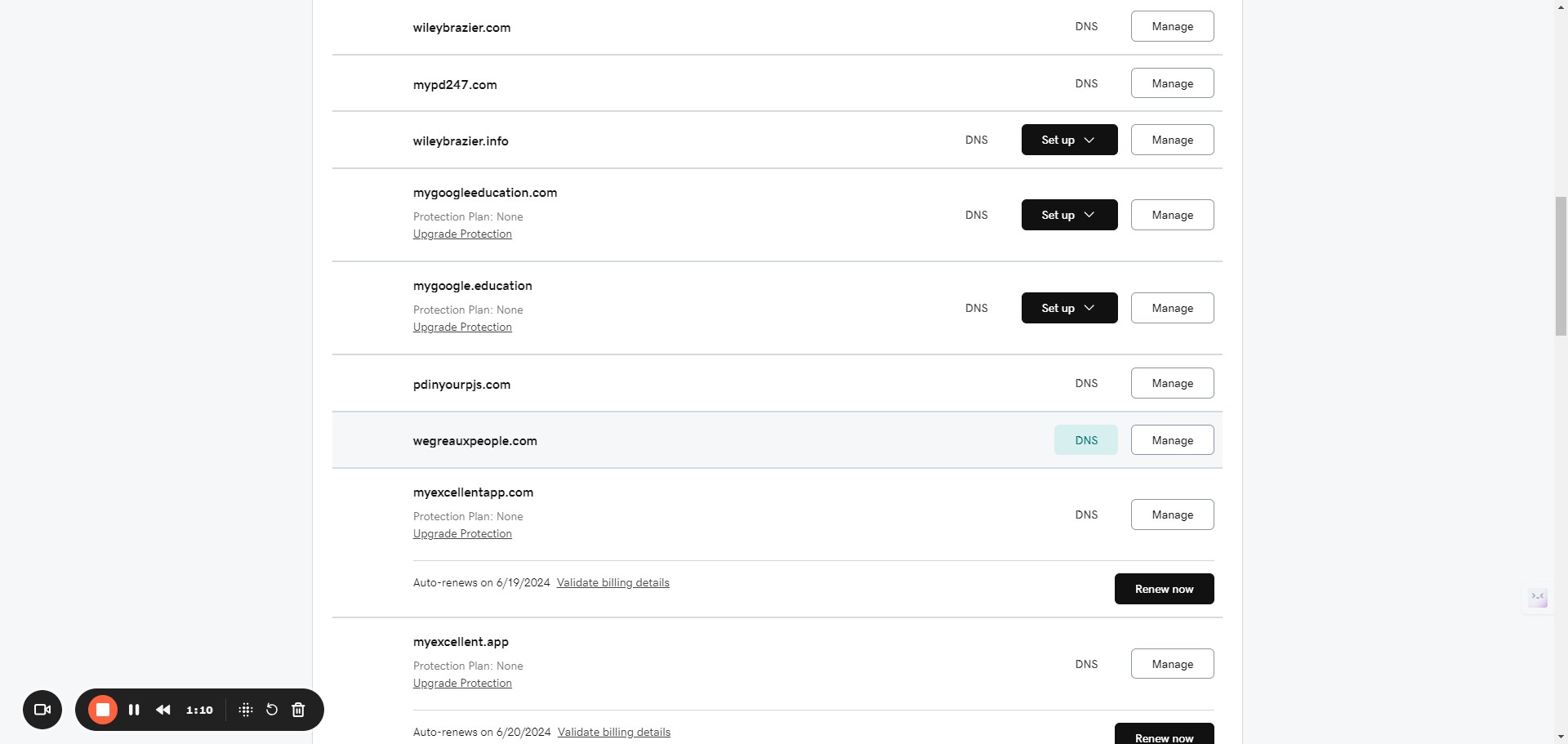
Task: Restart the recording
Action: 272,710
